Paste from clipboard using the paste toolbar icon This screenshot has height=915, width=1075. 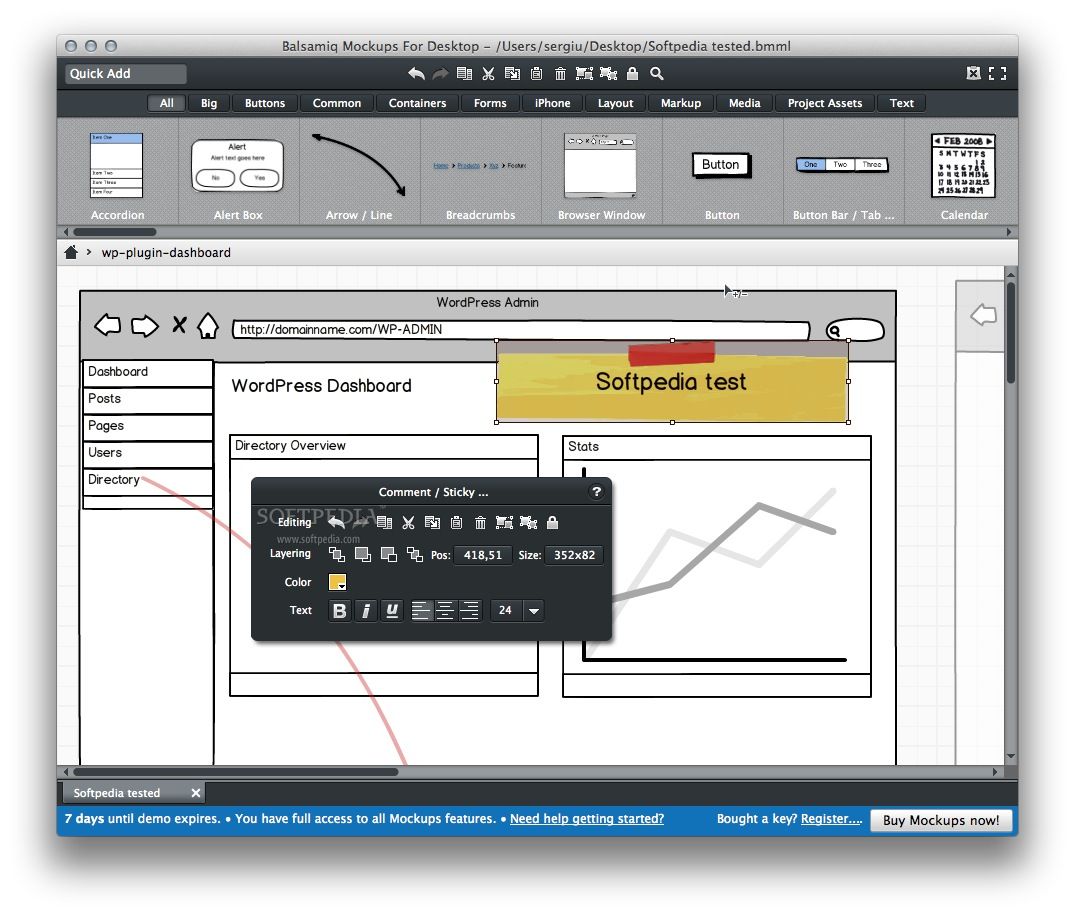(536, 73)
